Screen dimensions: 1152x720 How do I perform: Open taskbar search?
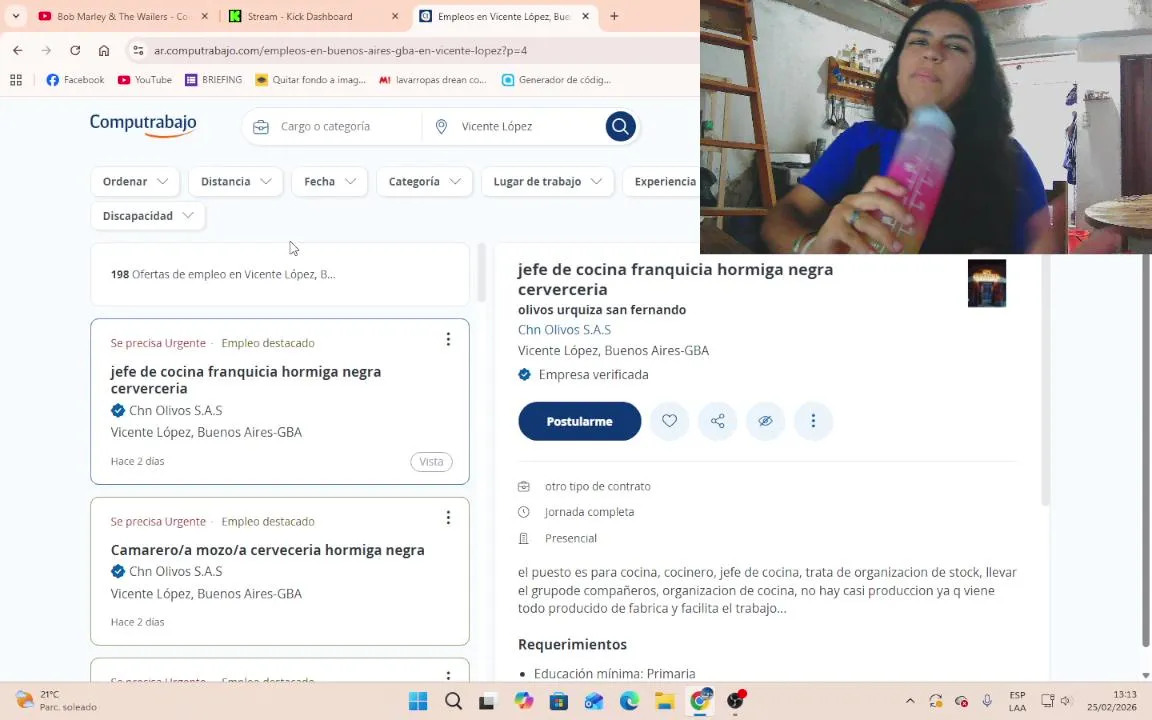[453, 701]
